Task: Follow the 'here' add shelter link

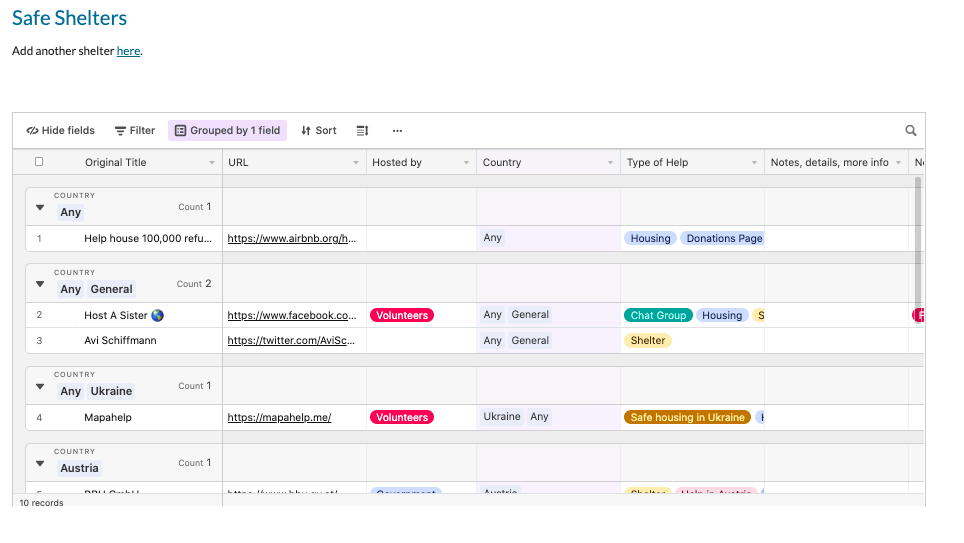Action: pos(128,51)
